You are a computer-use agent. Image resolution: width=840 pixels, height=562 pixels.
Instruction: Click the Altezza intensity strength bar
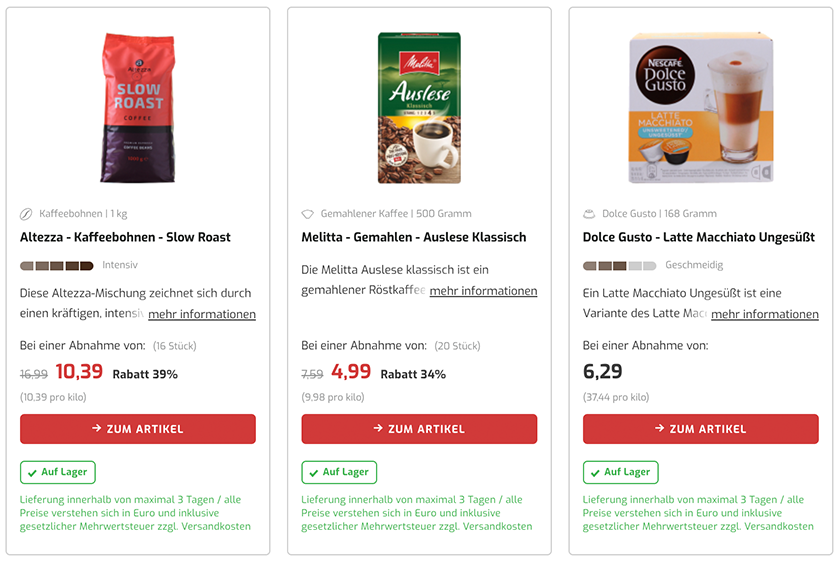click(x=57, y=266)
